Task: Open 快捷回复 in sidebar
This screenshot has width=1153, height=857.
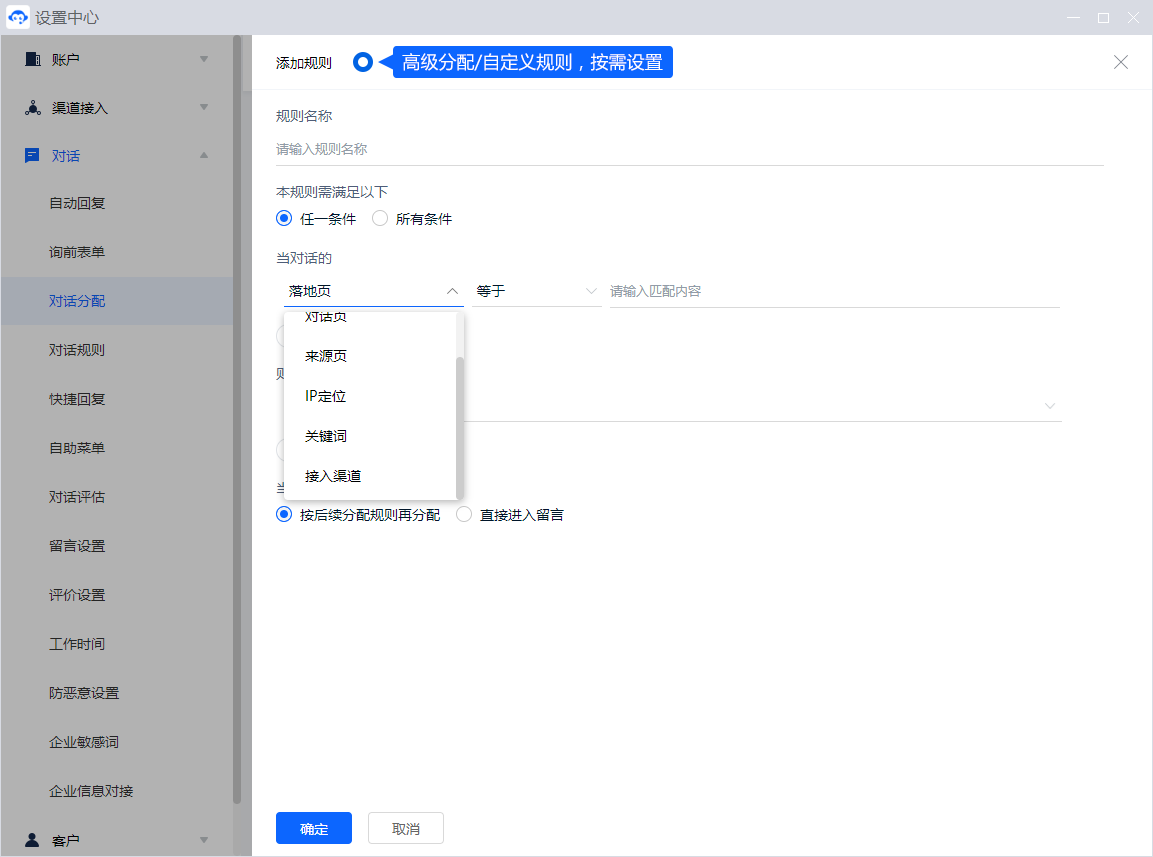Action: pos(77,399)
